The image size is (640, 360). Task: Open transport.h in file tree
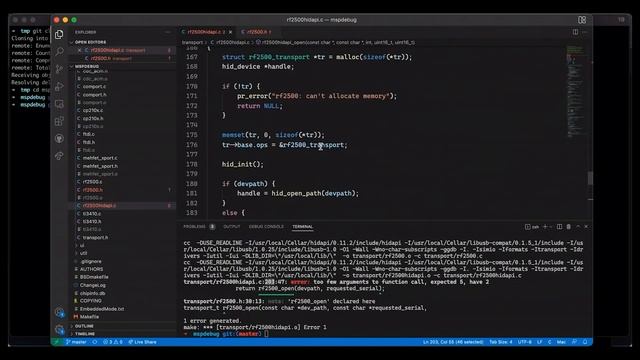click(95, 238)
